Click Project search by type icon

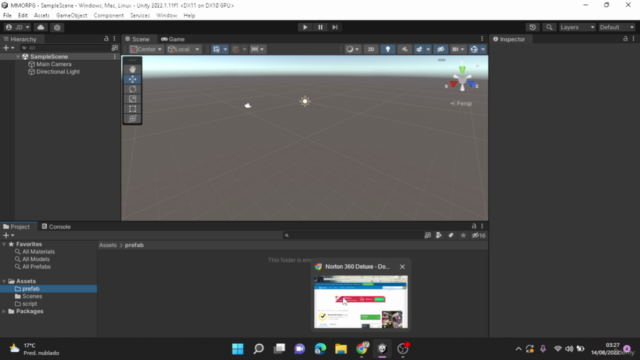439,236
